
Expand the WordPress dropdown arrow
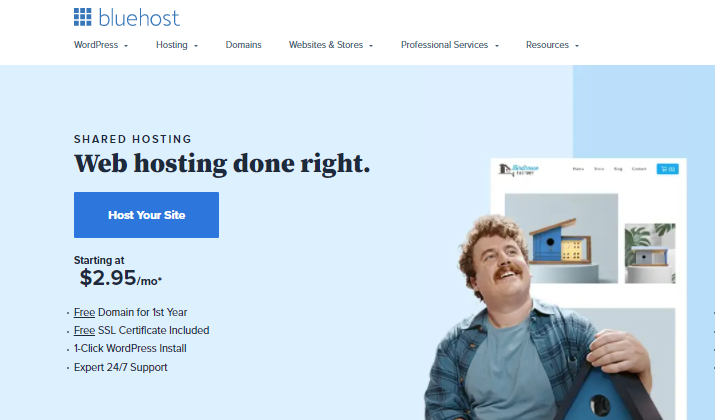pyautogui.click(x=126, y=46)
